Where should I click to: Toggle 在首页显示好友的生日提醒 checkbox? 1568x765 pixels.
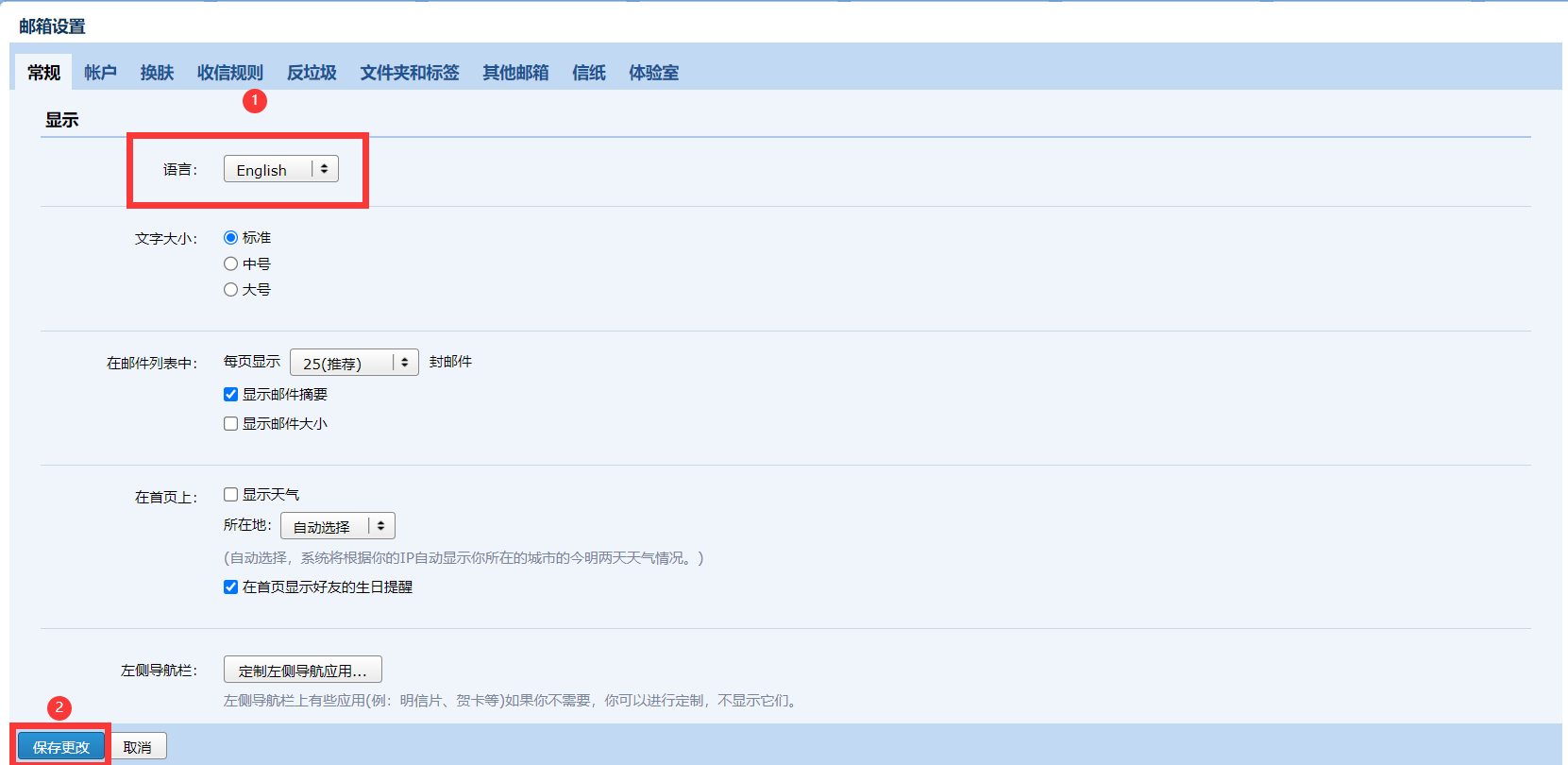(230, 587)
